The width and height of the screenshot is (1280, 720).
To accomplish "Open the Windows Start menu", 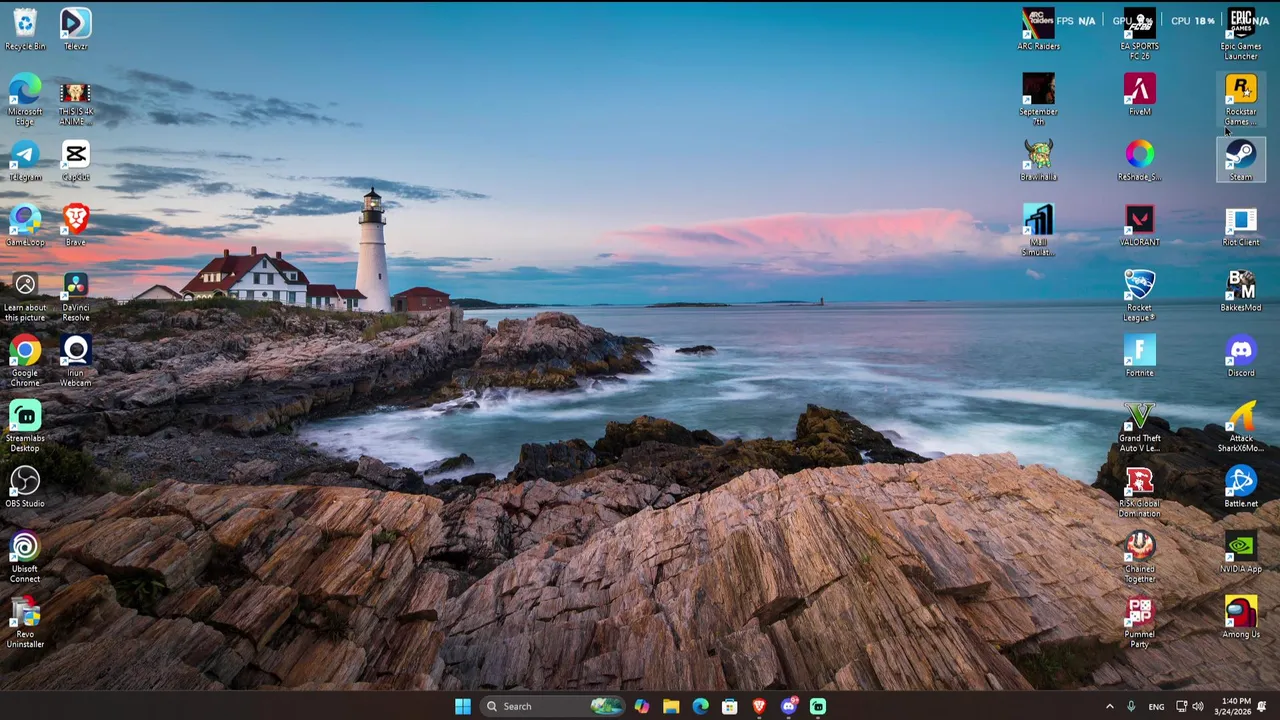I will (x=462, y=706).
